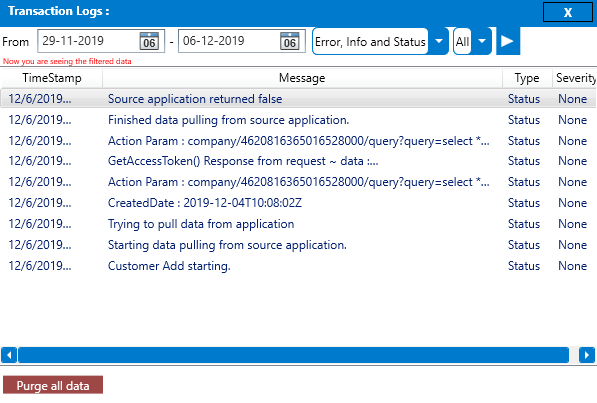The height and width of the screenshot is (403, 597).
Task: Click the horizontal scrollbar right arrow
Action: 587,355
